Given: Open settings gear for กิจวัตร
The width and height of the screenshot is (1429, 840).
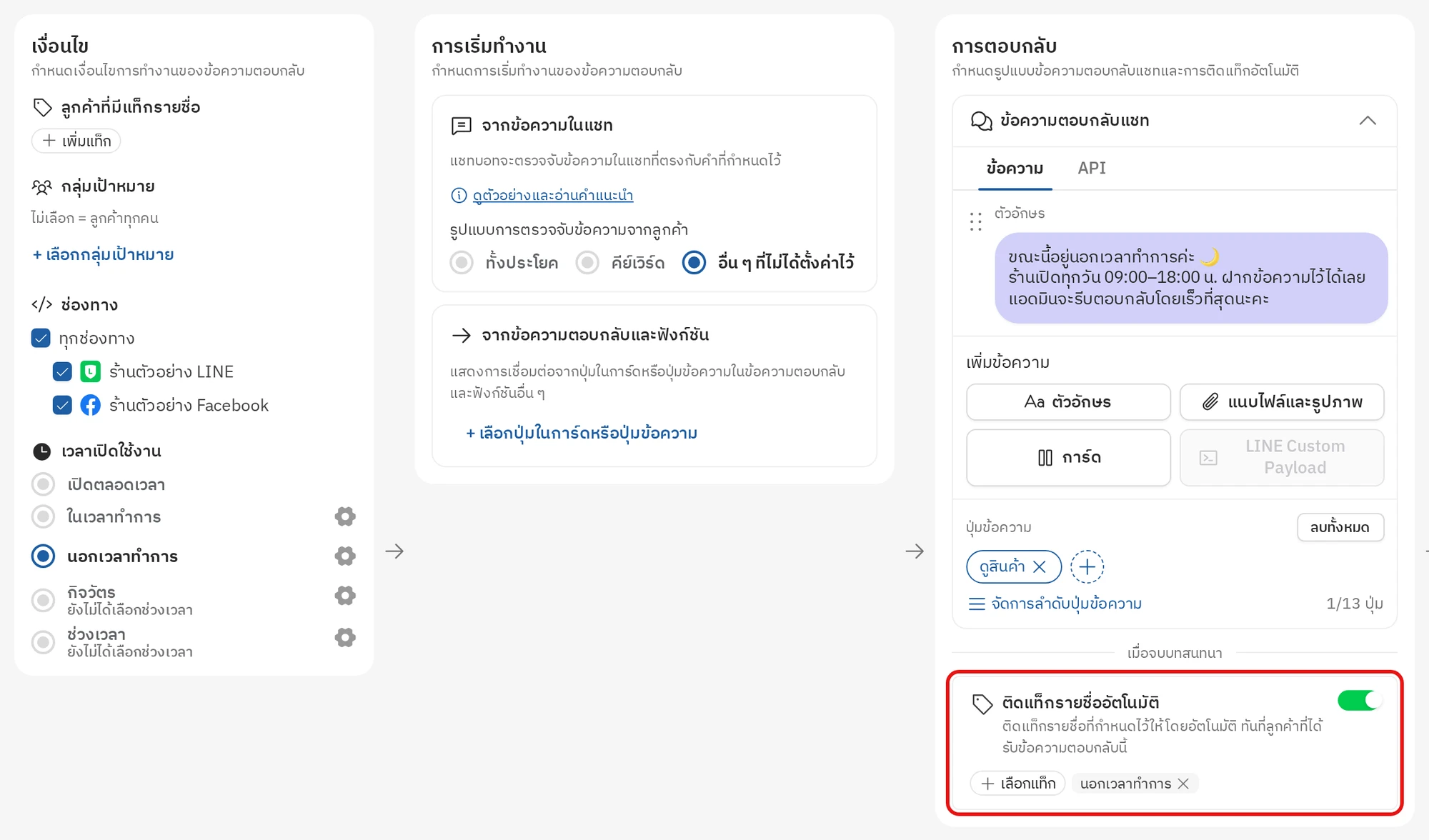Looking at the screenshot, I should [x=345, y=595].
